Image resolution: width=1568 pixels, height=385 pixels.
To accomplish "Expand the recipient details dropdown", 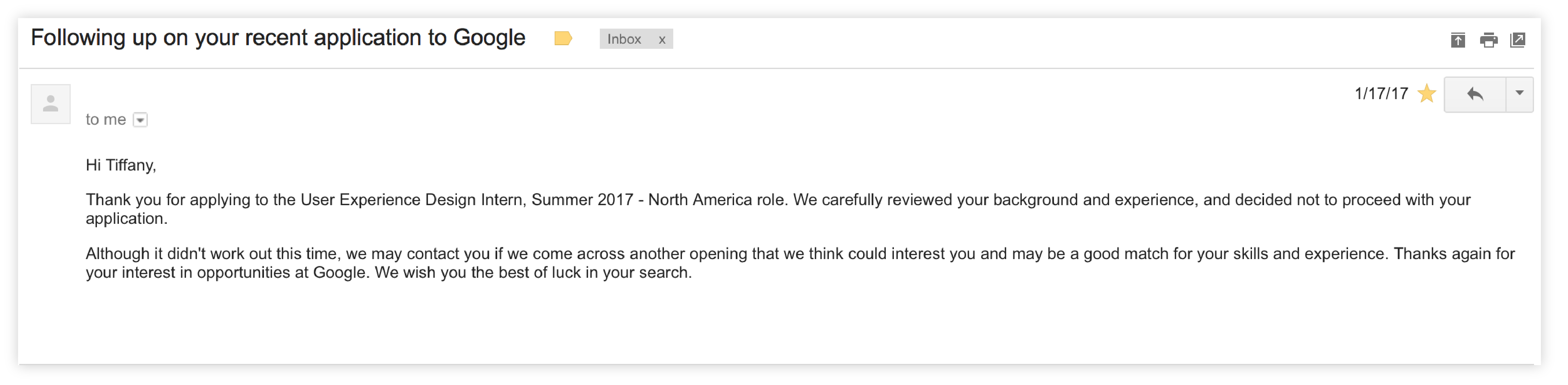I will [140, 119].
